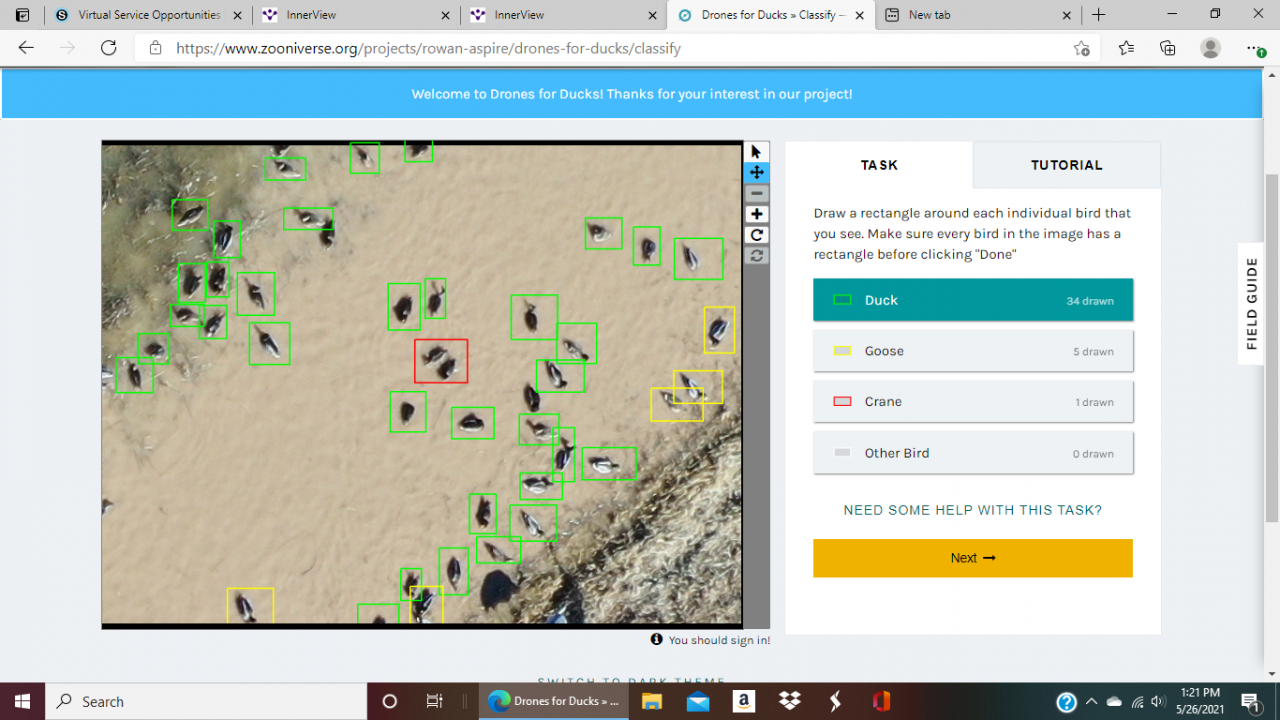Screen dimensions: 1280x720
Task: Open Drones for Ducks taskbar window
Action: (x=555, y=701)
